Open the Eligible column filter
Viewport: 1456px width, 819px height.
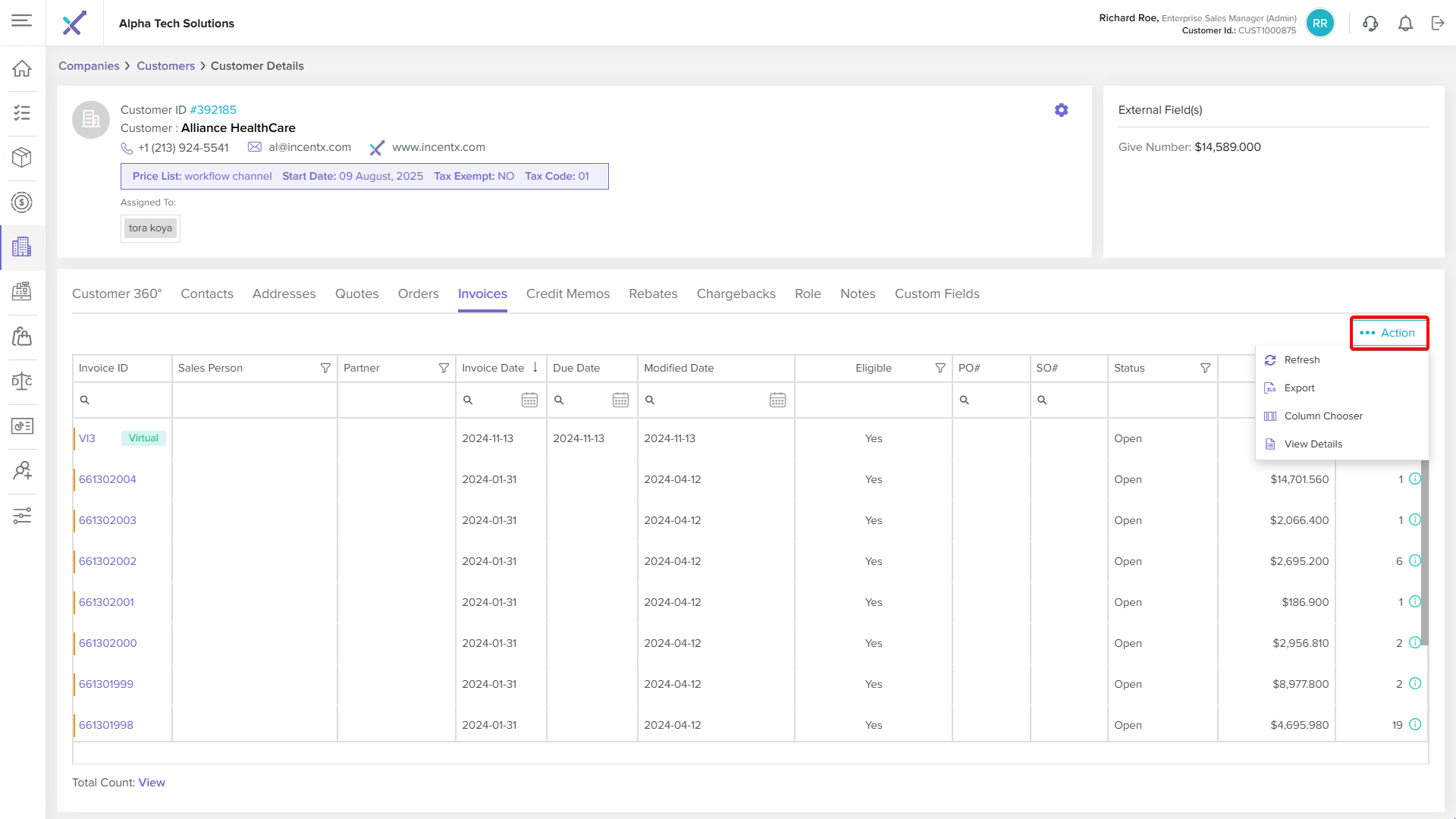pyautogui.click(x=940, y=368)
